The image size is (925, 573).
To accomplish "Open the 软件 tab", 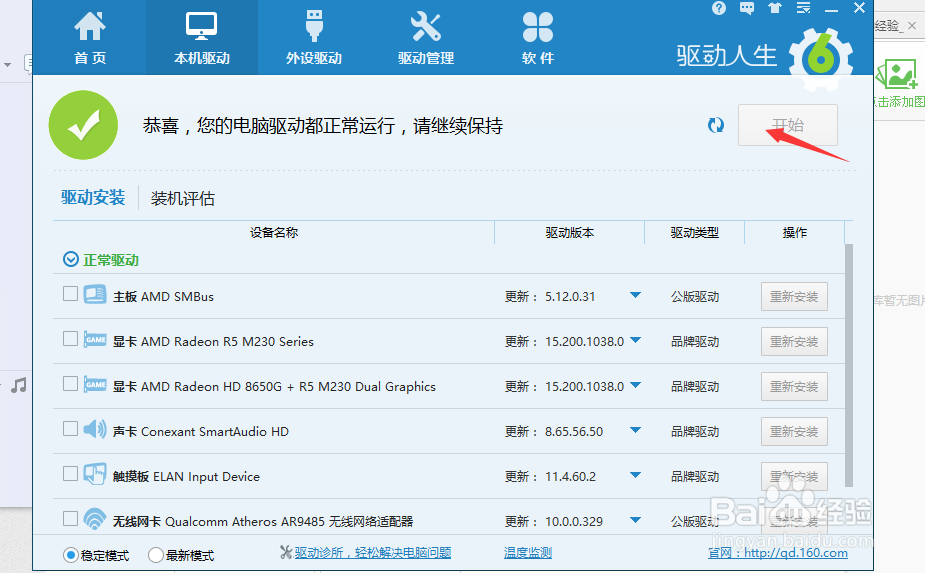I will [x=537, y=38].
